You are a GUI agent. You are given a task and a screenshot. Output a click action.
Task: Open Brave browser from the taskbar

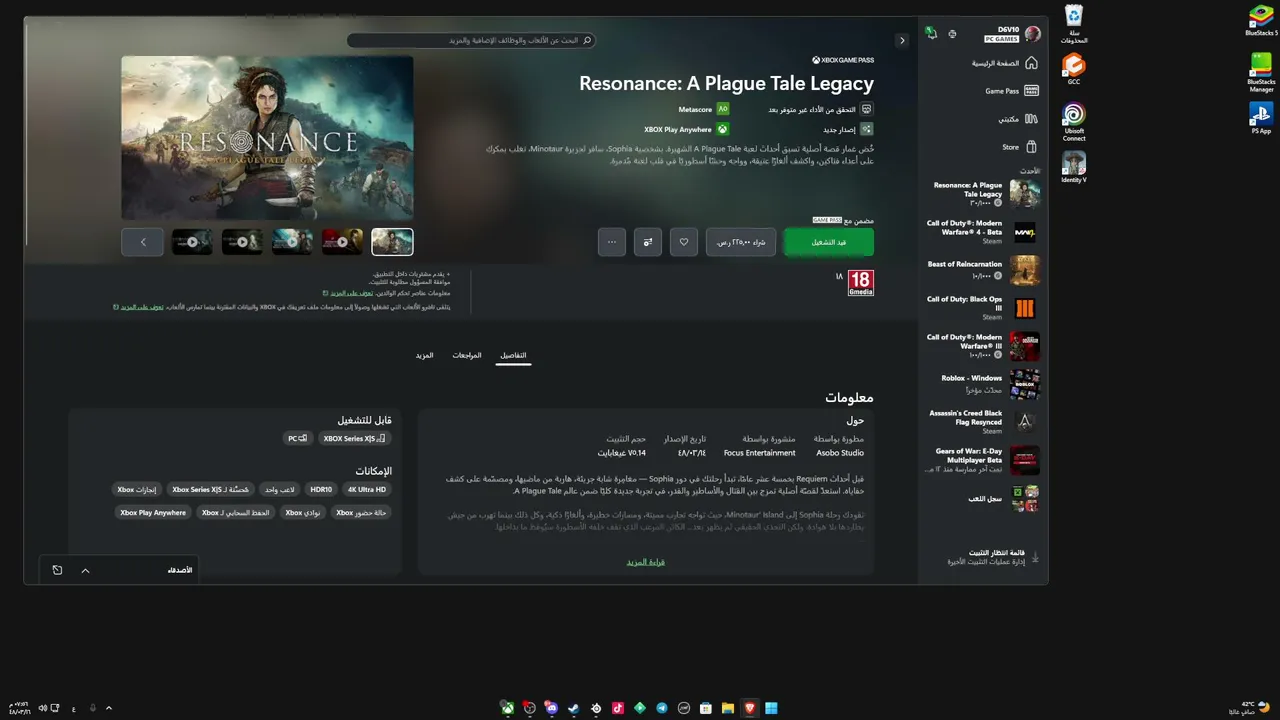[750, 708]
